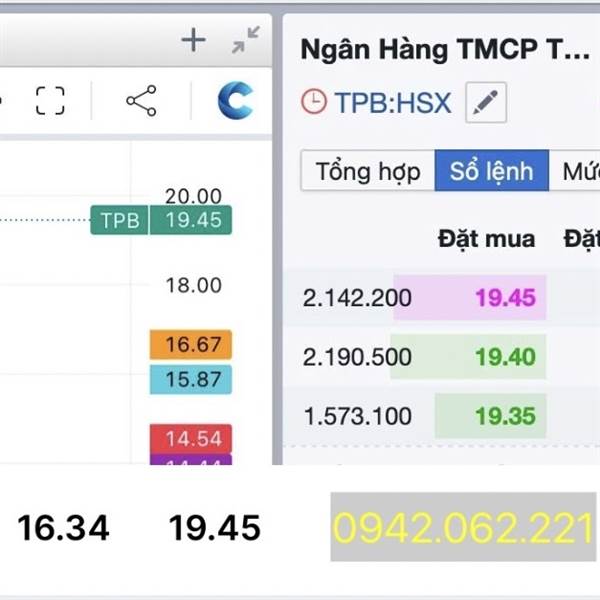Click the red clock icon beside TPB:HSX
The height and width of the screenshot is (600, 600).
(x=314, y=102)
